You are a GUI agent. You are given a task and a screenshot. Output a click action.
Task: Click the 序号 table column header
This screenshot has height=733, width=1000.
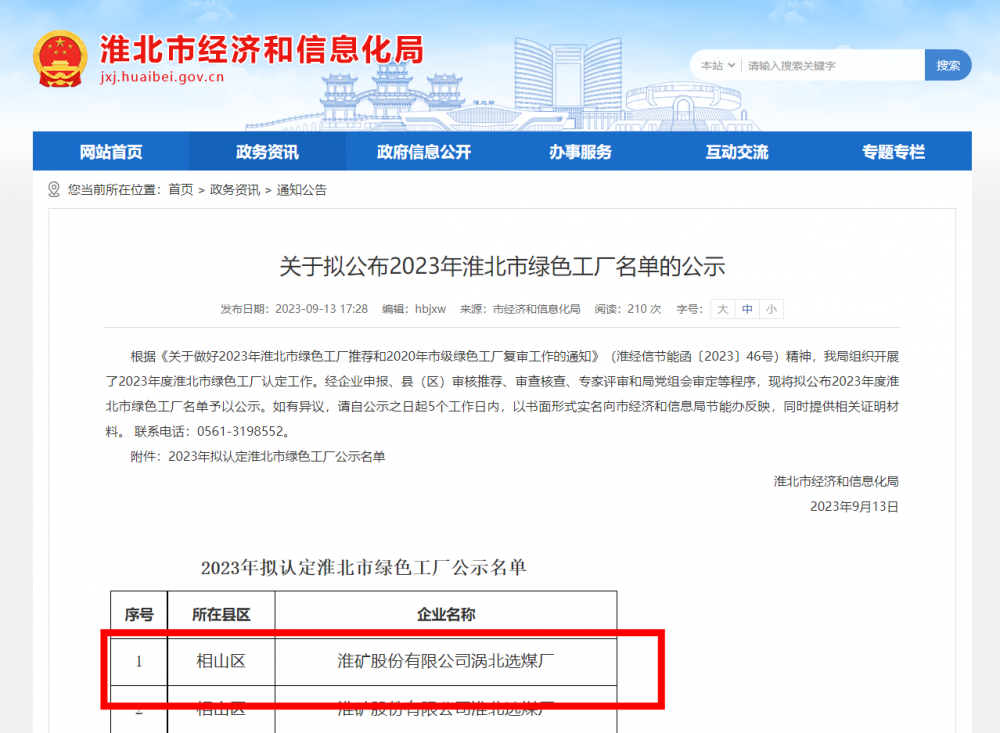pos(139,614)
